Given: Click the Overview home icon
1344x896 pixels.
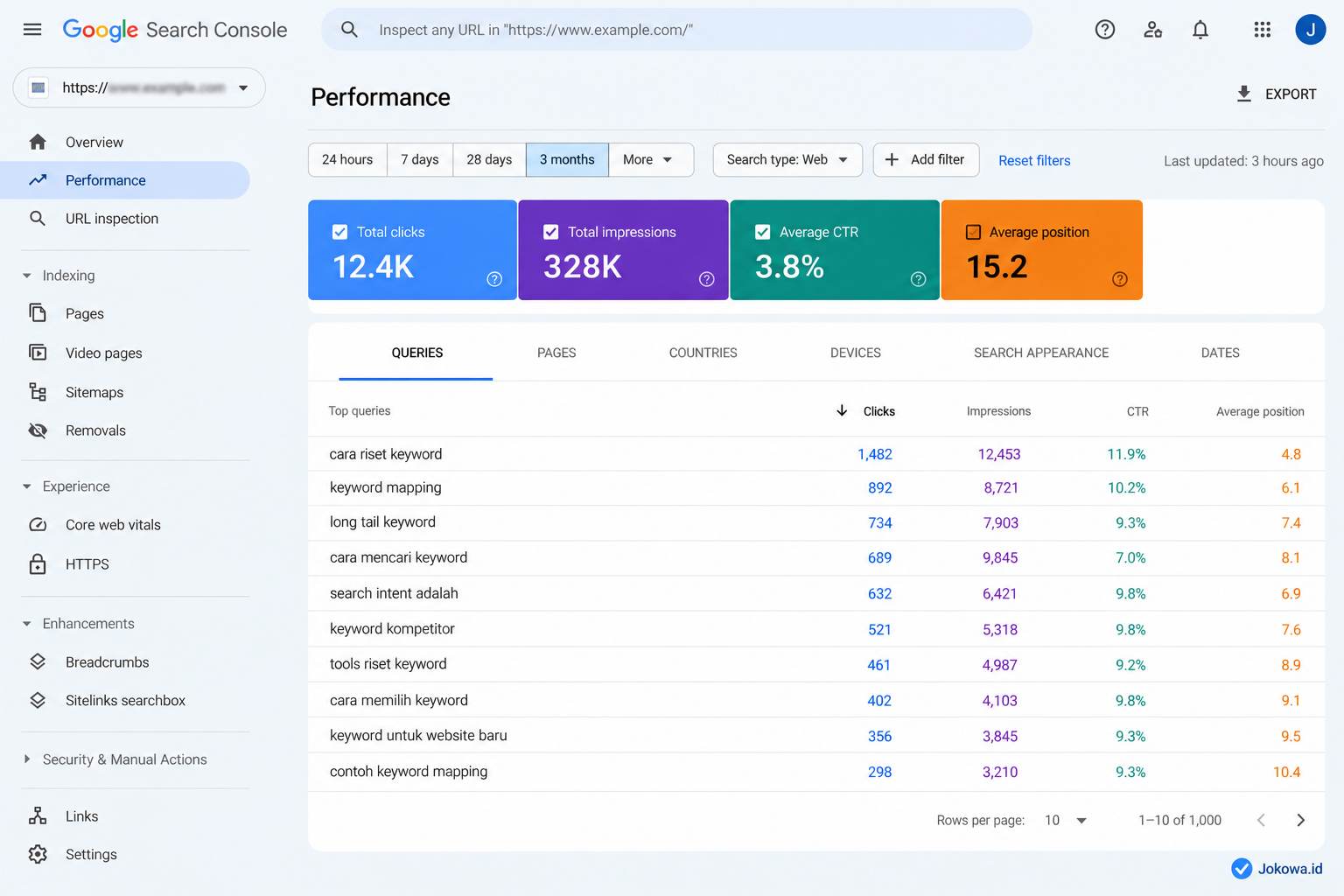Looking at the screenshot, I should [38, 142].
